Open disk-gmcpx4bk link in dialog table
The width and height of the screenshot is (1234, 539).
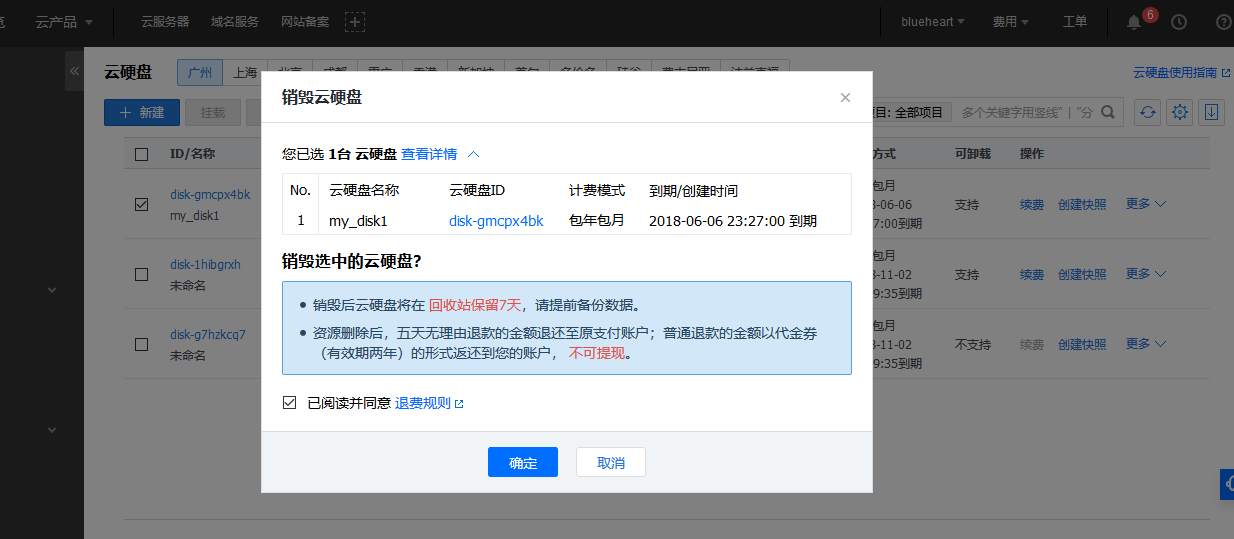coord(496,221)
